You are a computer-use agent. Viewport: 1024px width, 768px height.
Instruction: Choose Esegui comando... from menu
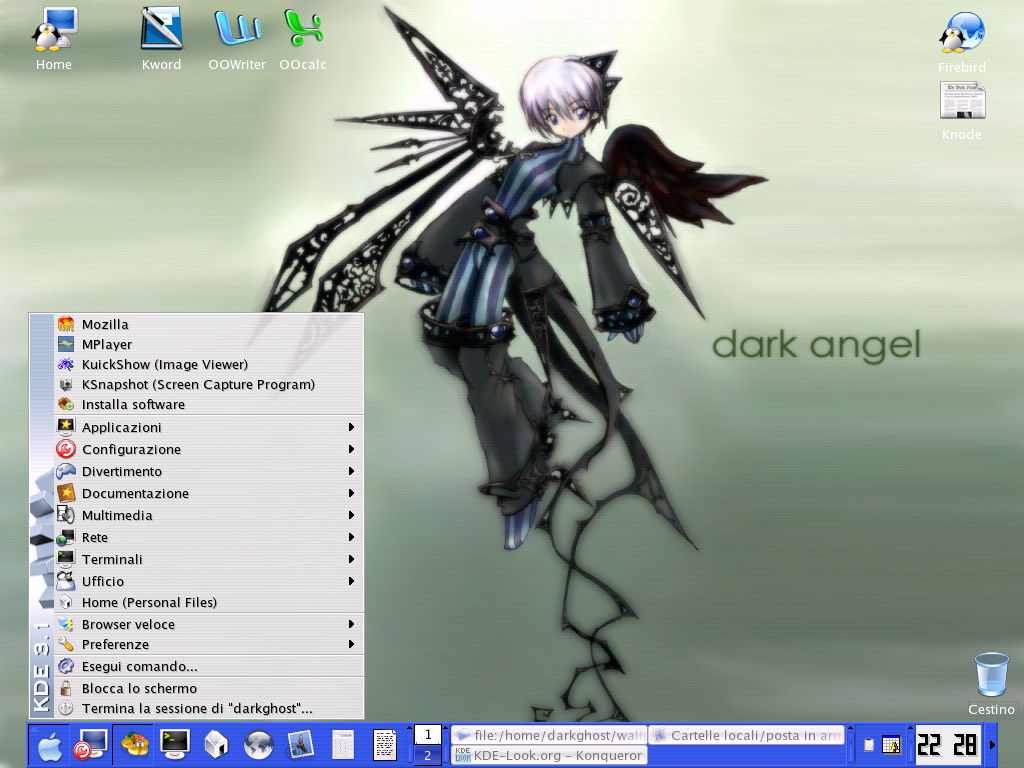click(209, 667)
